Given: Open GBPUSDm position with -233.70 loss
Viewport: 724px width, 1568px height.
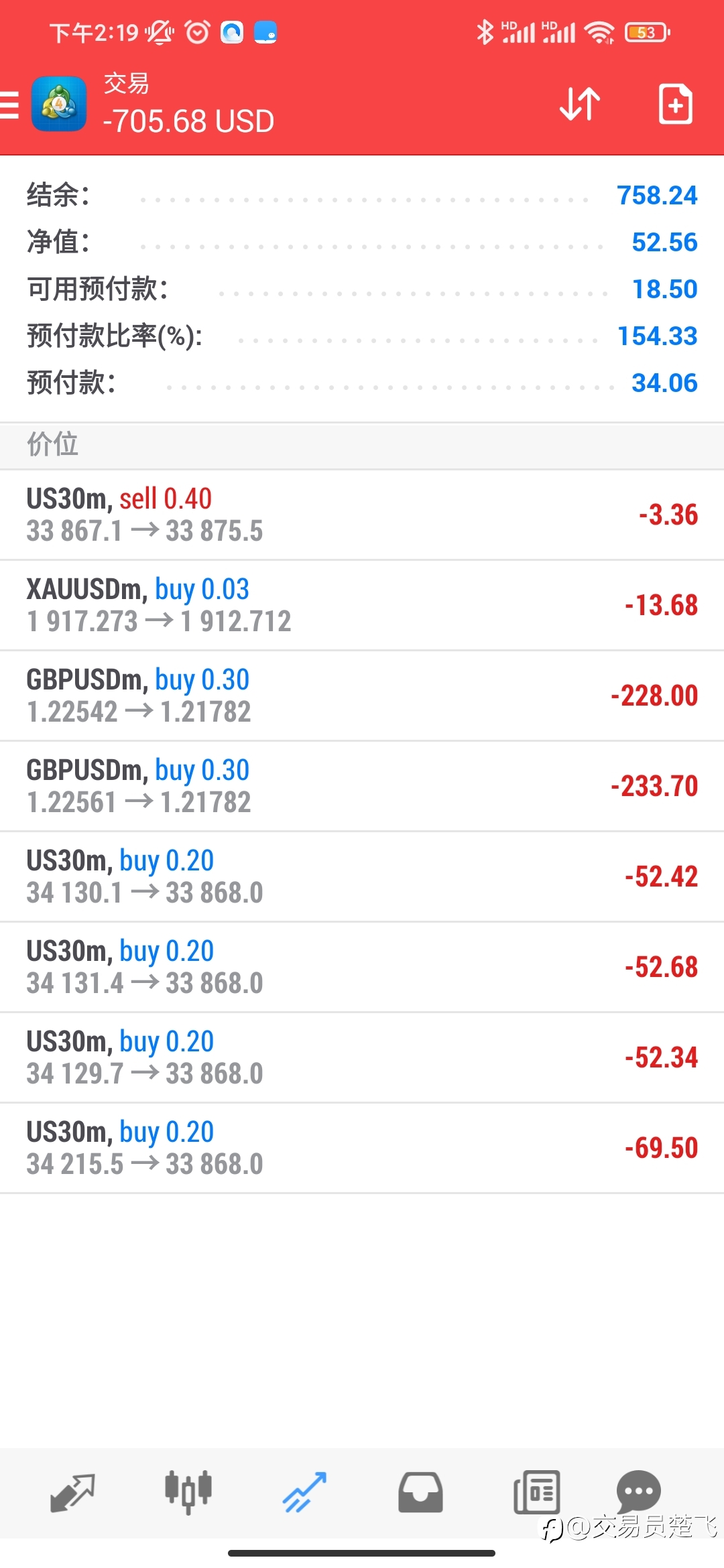Looking at the screenshot, I should (362, 786).
